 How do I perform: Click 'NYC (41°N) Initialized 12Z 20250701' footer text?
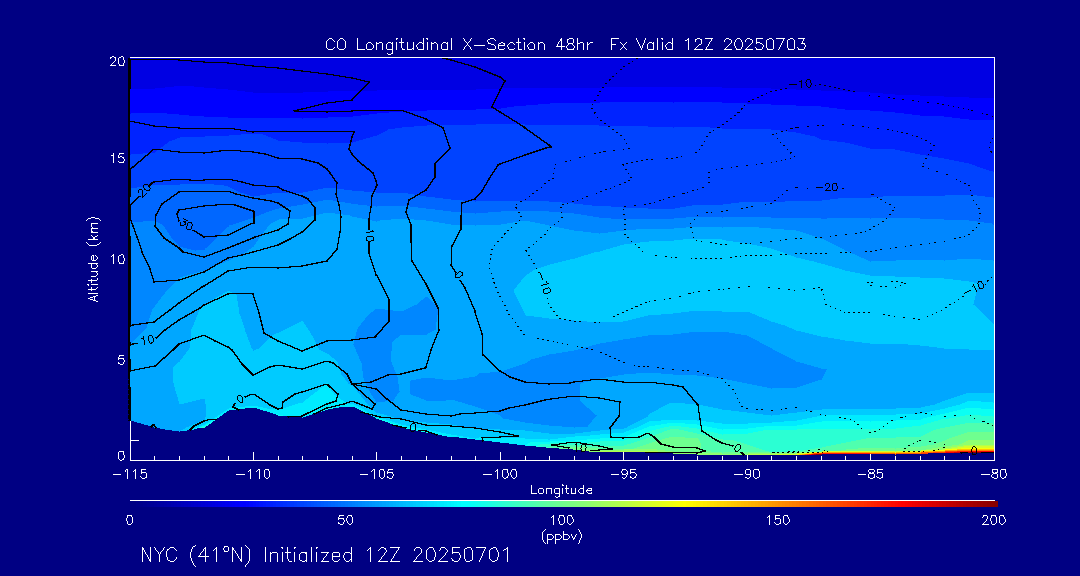pos(326,555)
